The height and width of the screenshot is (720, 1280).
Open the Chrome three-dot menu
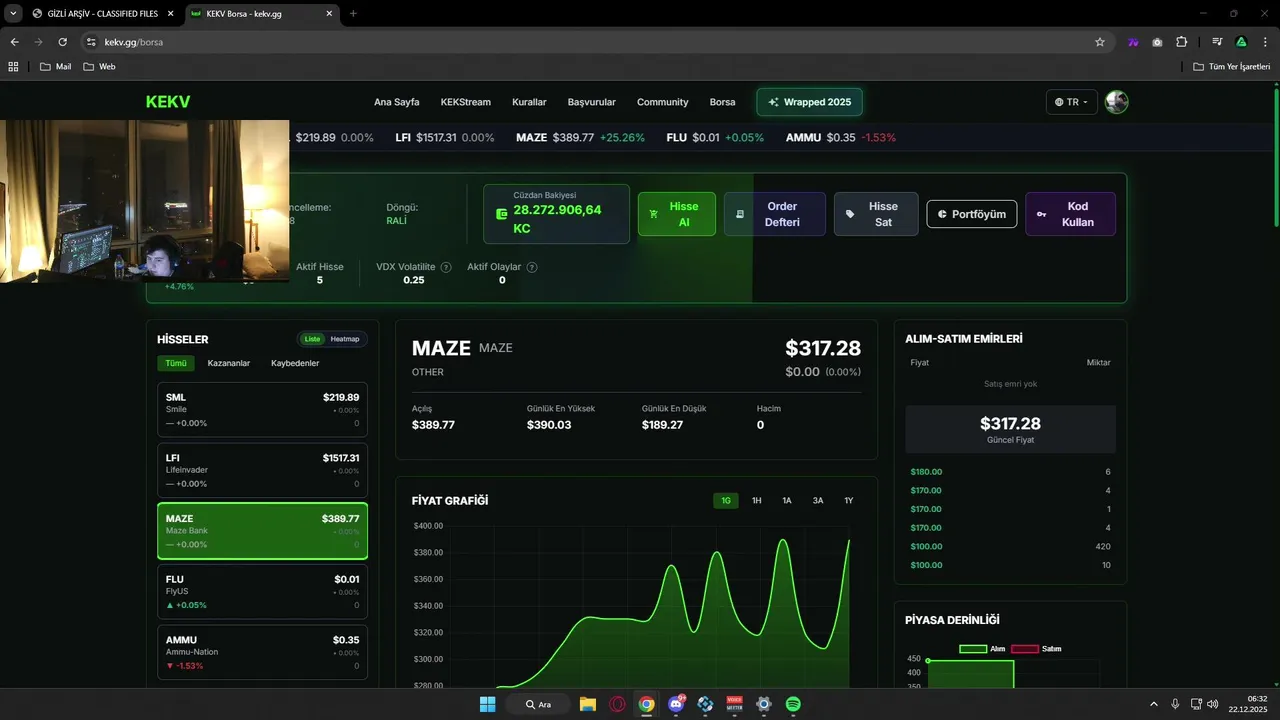tap(1265, 42)
